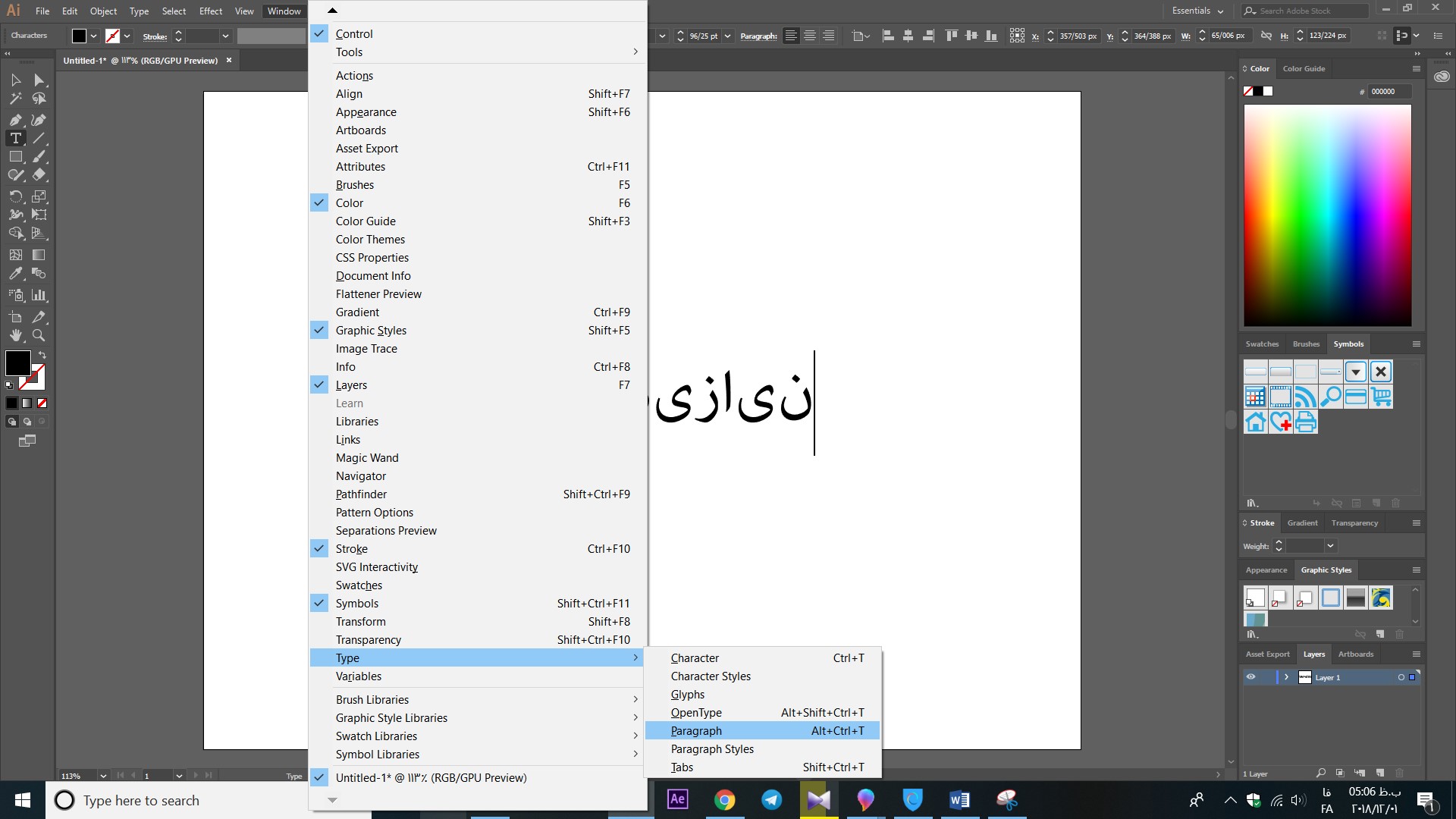Open the Symbol Libraries Menu icon
The image size is (1456, 819).
(1253, 503)
